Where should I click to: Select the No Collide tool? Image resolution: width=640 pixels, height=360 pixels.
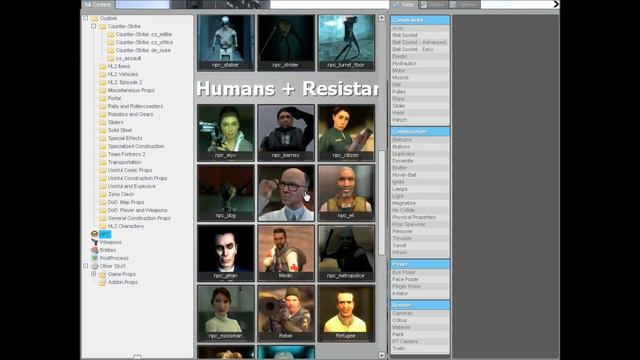(x=420, y=210)
